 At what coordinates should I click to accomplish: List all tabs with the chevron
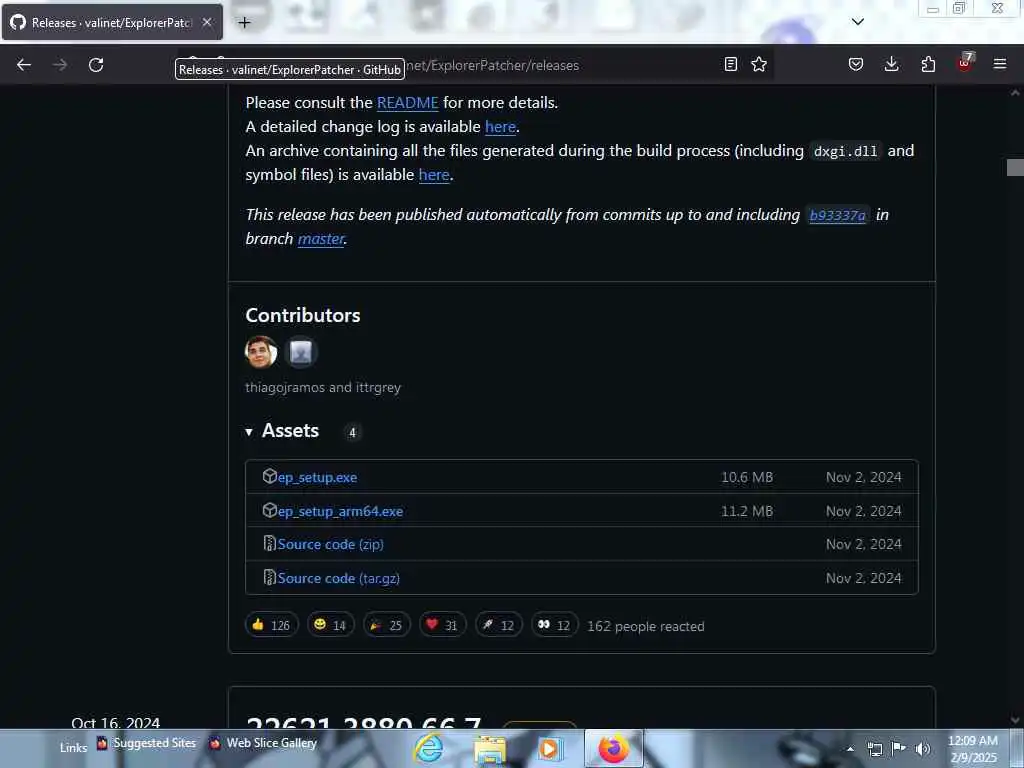[x=858, y=22]
